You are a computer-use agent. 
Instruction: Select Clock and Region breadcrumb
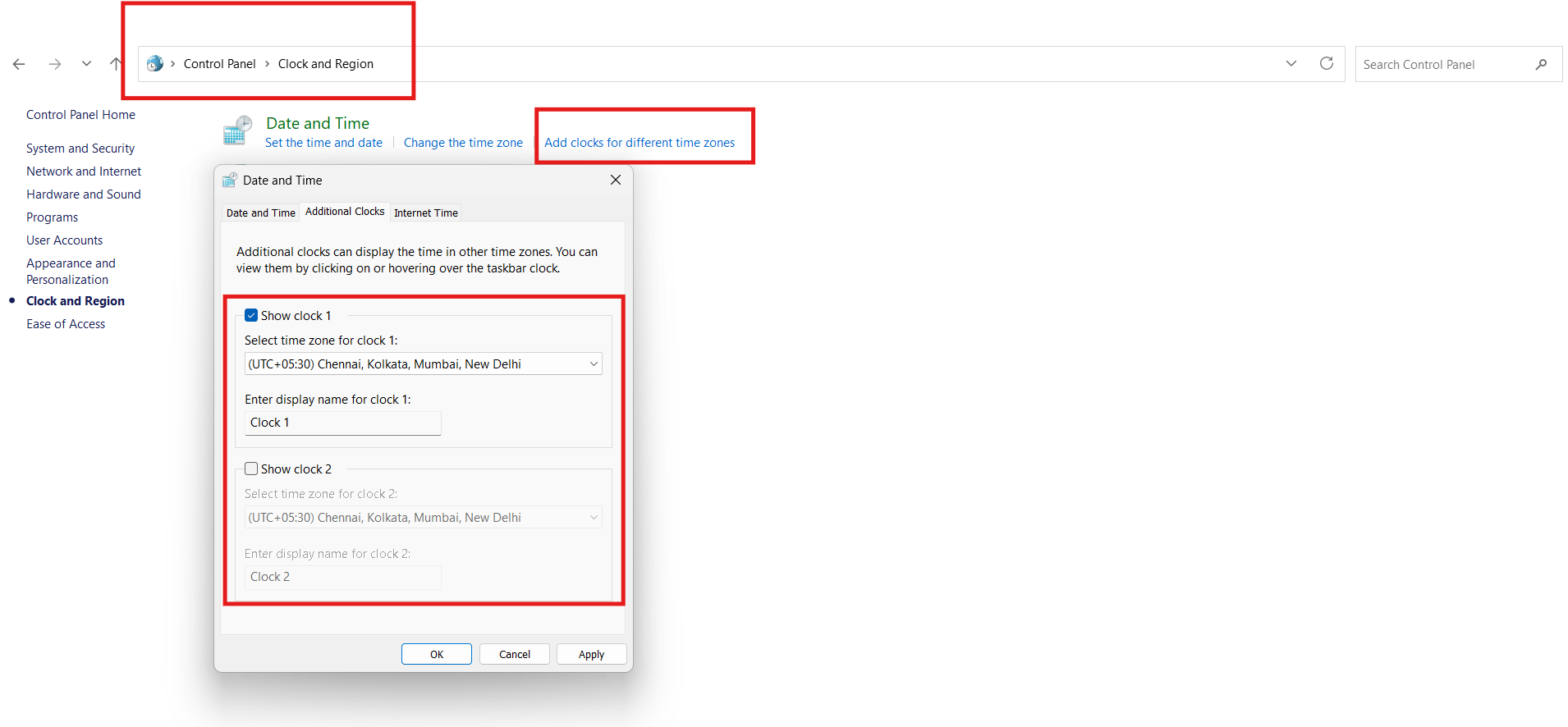point(326,64)
